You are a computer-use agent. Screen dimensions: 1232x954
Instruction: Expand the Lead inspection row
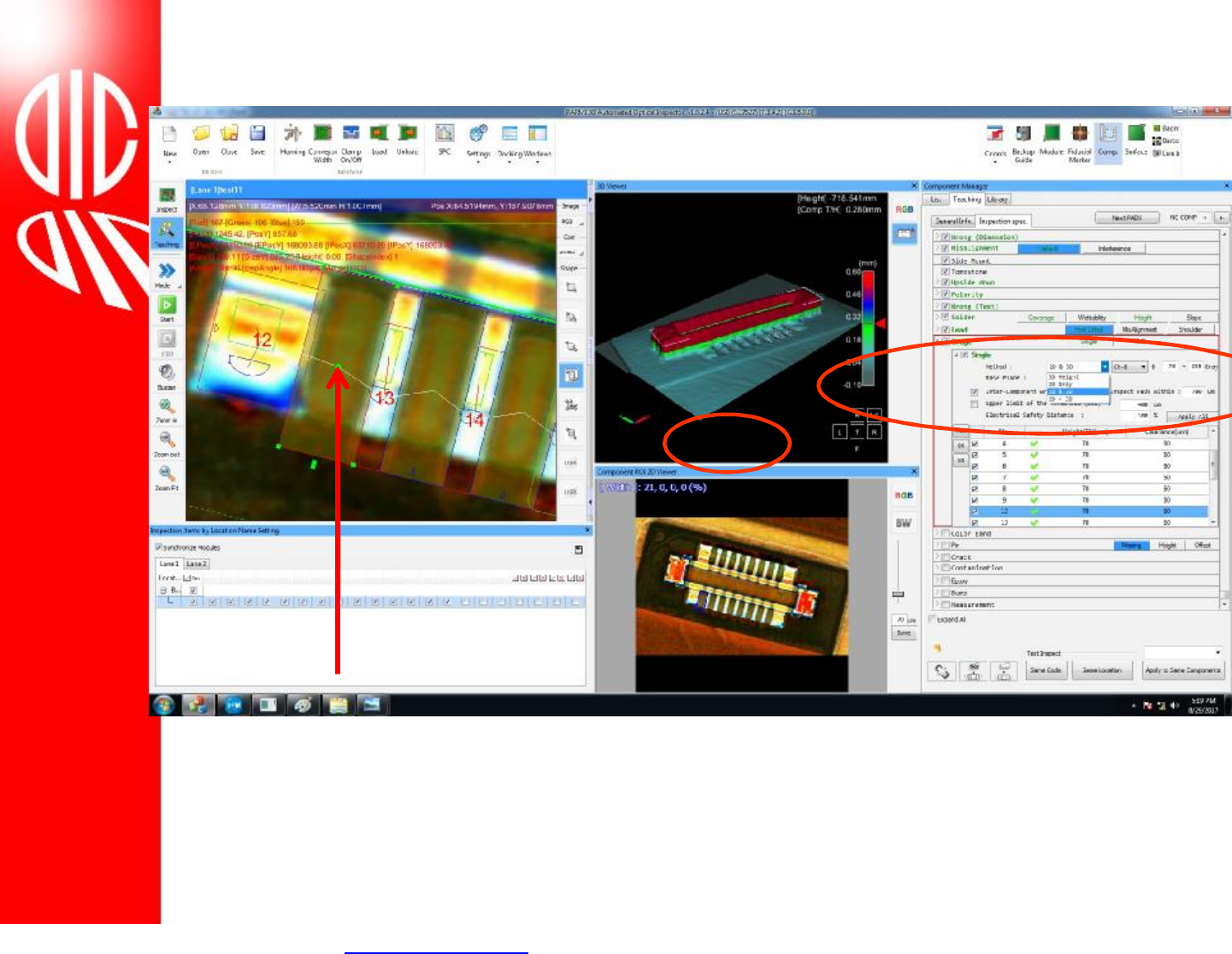tap(937, 329)
